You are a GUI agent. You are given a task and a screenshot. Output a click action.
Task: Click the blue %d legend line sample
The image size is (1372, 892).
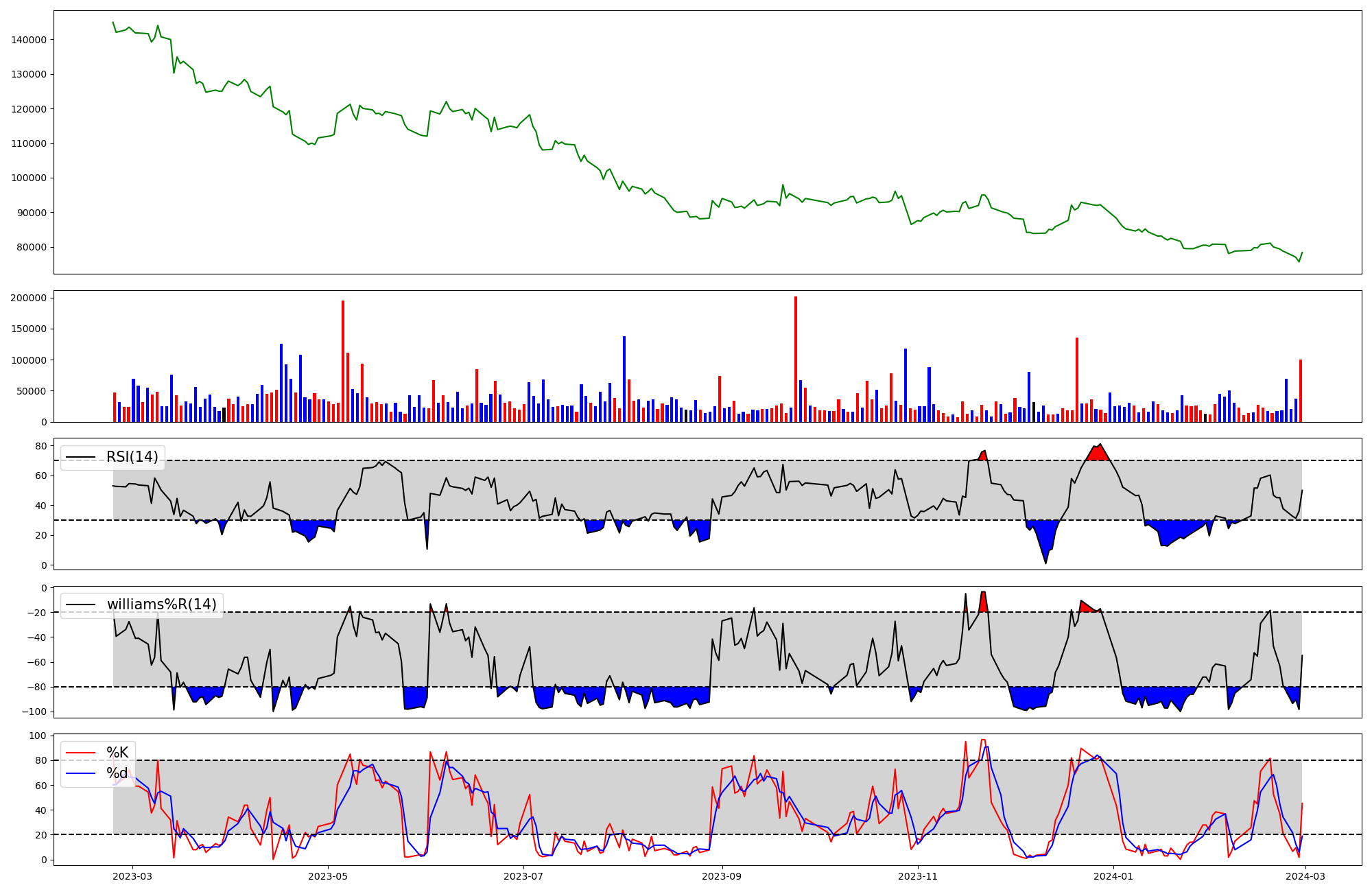tap(80, 773)
